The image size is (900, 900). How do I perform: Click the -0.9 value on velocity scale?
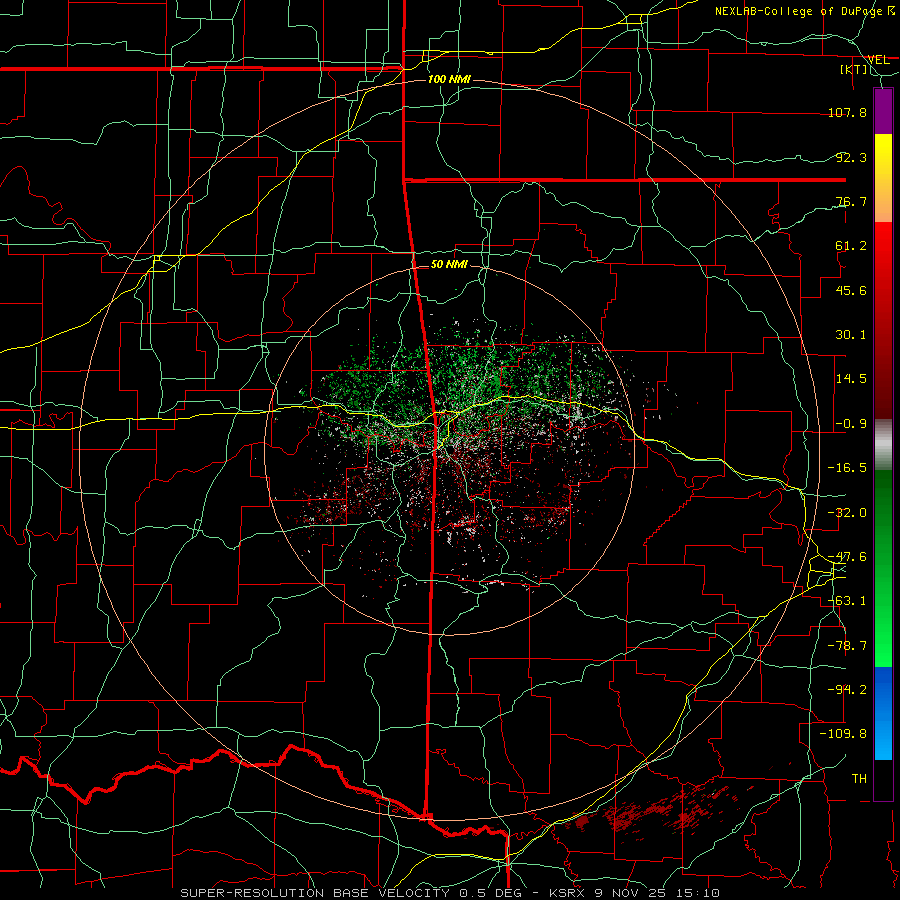pos(851,424)
